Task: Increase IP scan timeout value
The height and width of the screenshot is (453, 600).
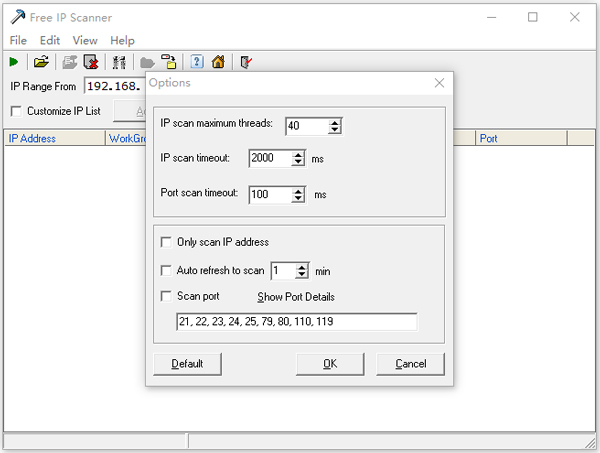Action: pyautogui.click(x=298, y=155)
